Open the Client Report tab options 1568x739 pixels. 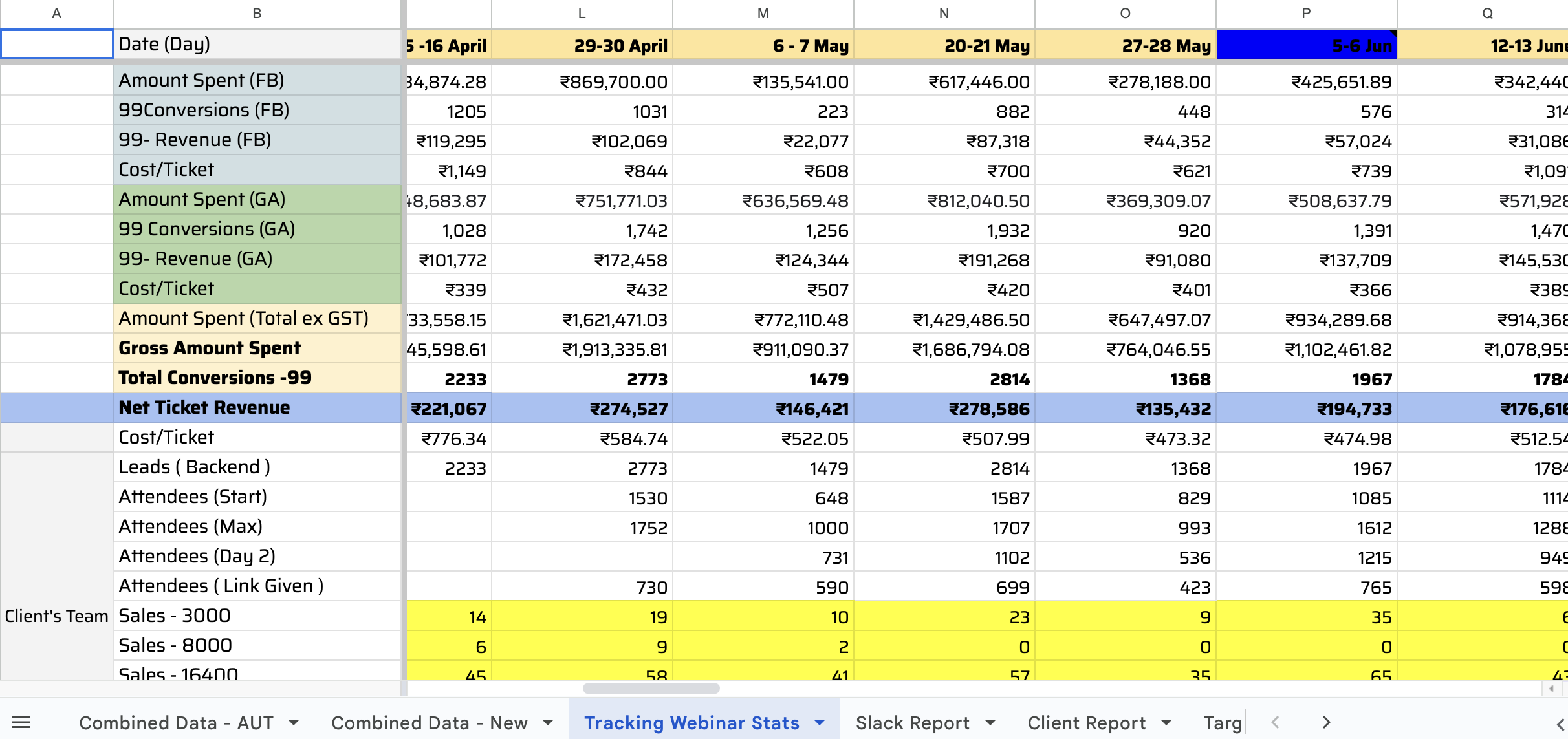[x=1166, y=722]
